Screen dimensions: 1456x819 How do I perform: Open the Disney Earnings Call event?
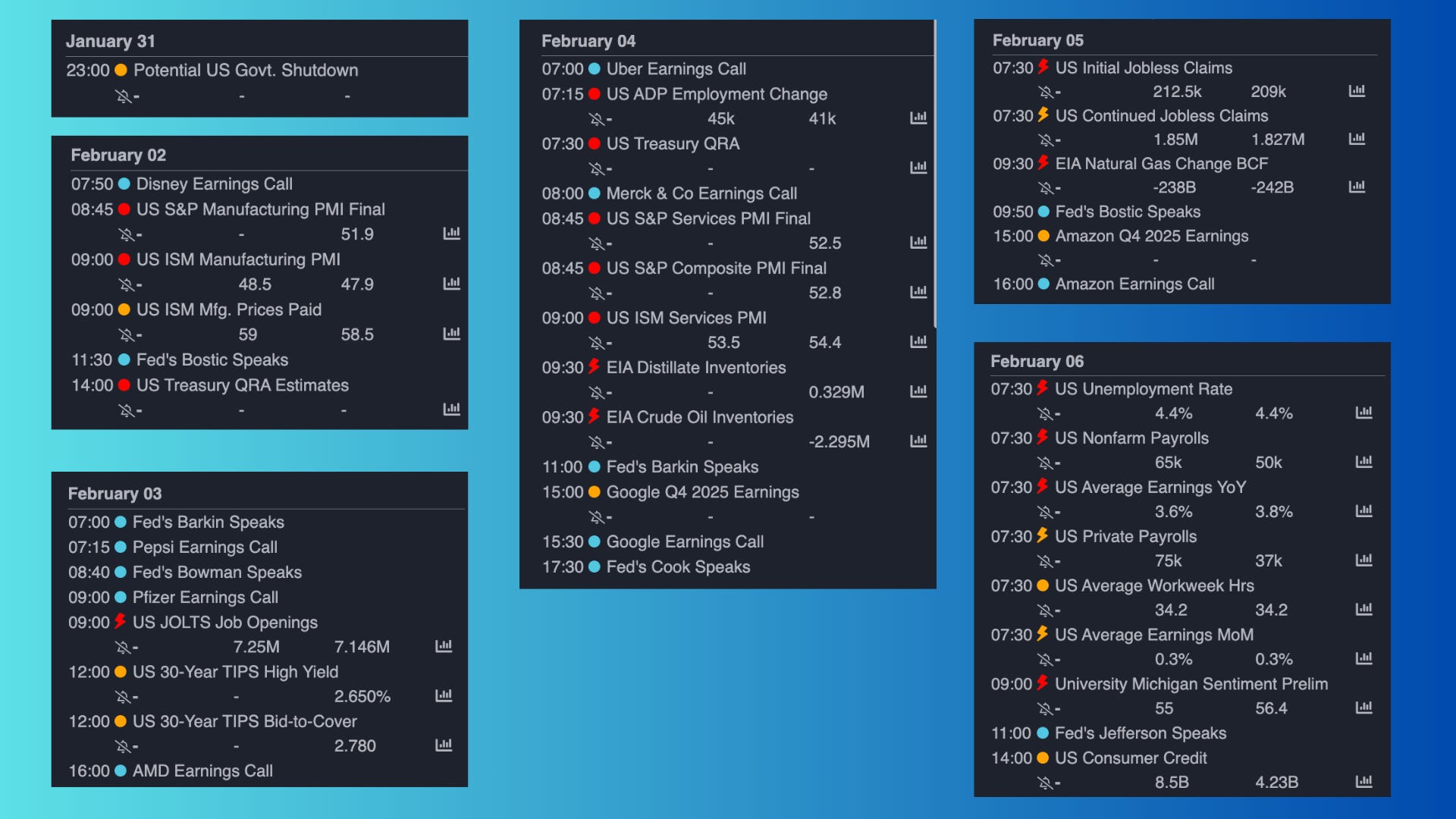click(x=214, y=184)
